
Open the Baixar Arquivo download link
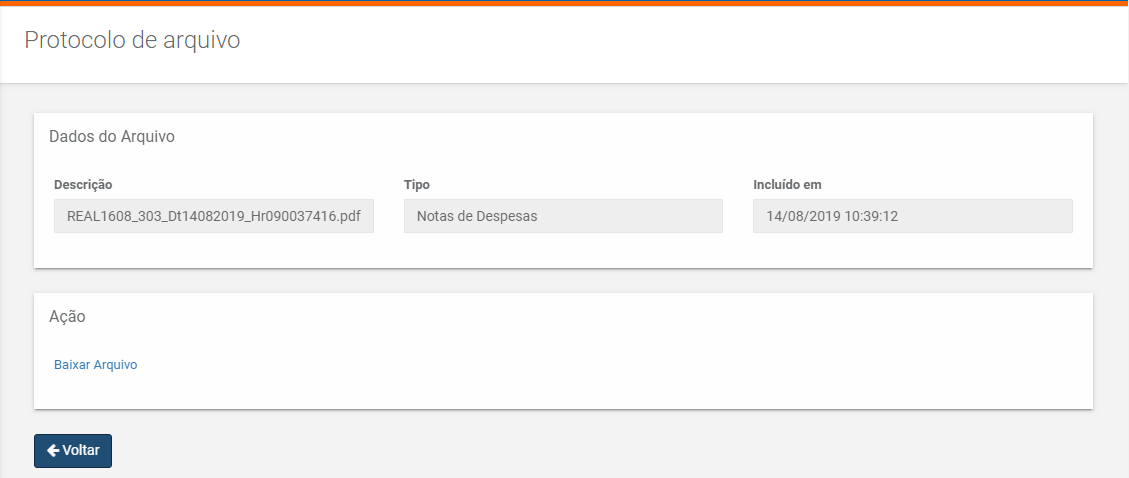pyautogui.click(x=96, y=365)
